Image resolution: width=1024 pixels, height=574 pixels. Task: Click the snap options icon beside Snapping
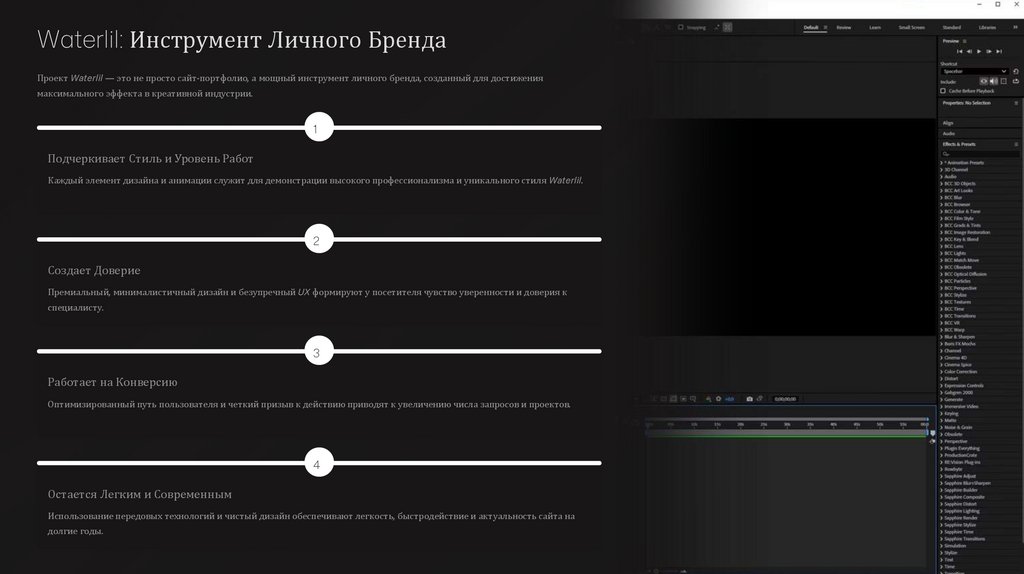716,27
